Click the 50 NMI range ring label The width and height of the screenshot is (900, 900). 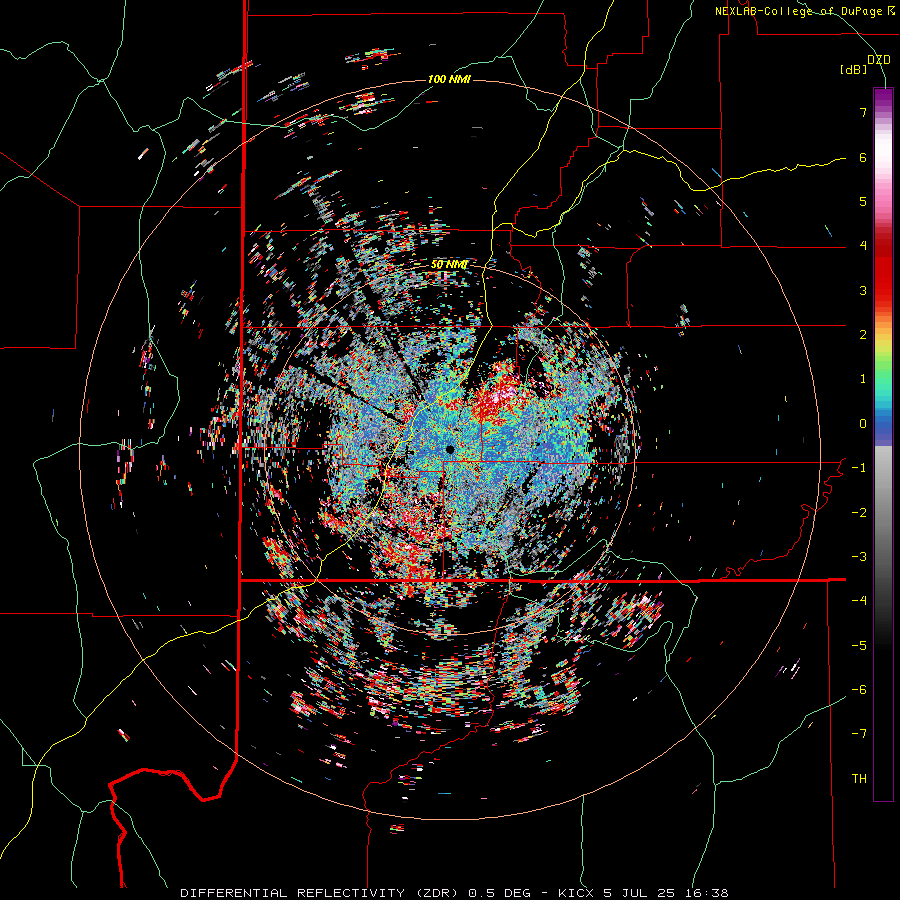pos(449,265)
